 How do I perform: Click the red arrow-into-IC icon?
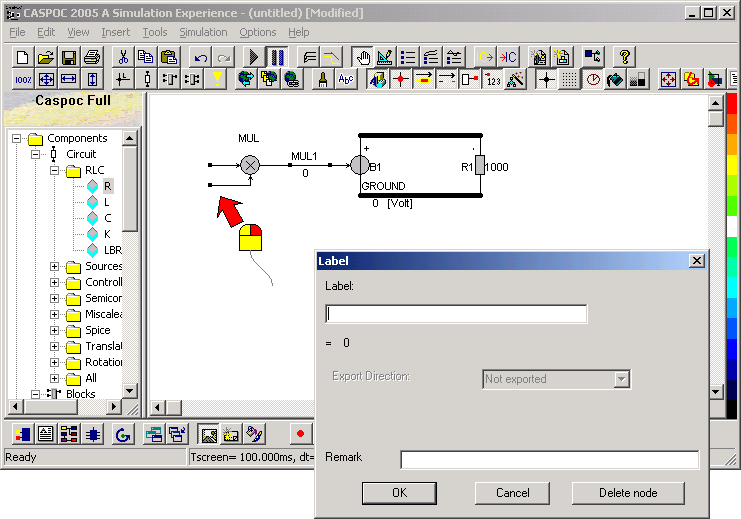(508, 57)
